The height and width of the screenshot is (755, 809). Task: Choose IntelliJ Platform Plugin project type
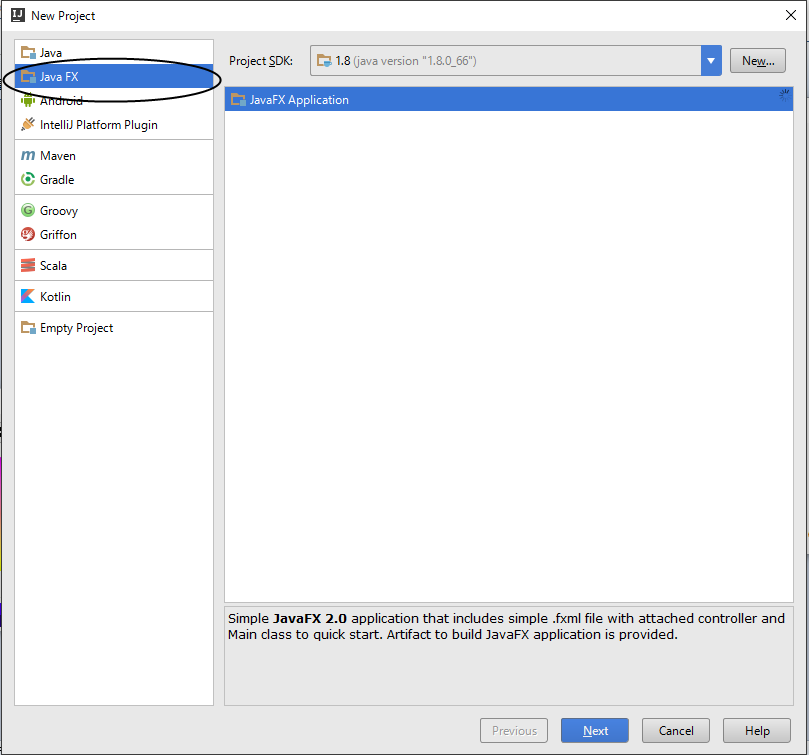(x=114, y=124)
